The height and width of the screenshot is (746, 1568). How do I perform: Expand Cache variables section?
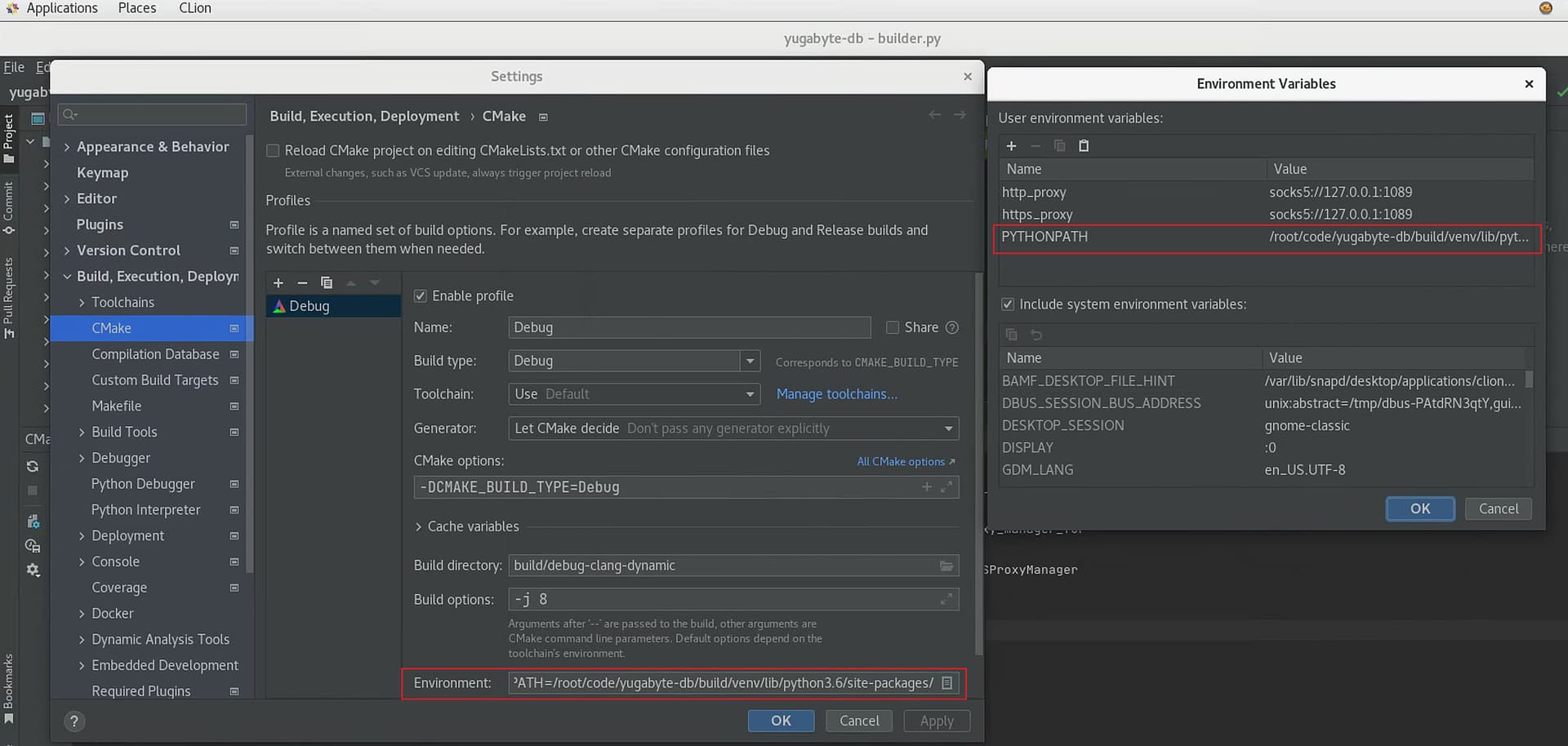(x=419, y=527)
